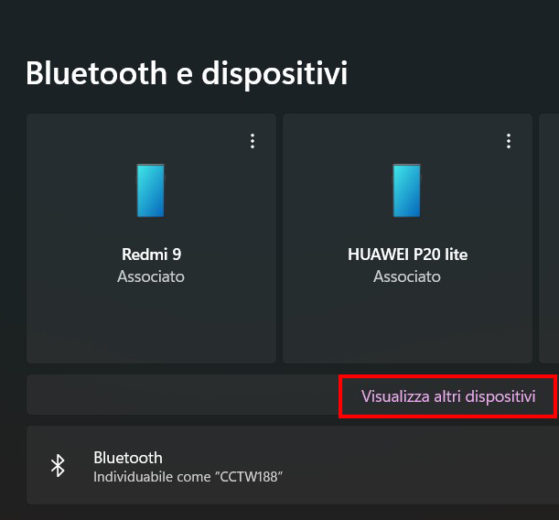Image resolution: width=559 pixels, height=520 pixels.
Task: Select the Redmi 9 device name
Action: [x=151, y=254]
